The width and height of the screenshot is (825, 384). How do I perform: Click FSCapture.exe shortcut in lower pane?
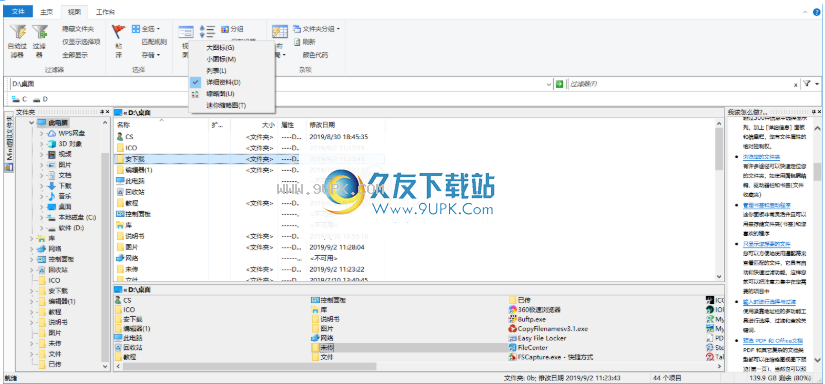pos(551,357)
